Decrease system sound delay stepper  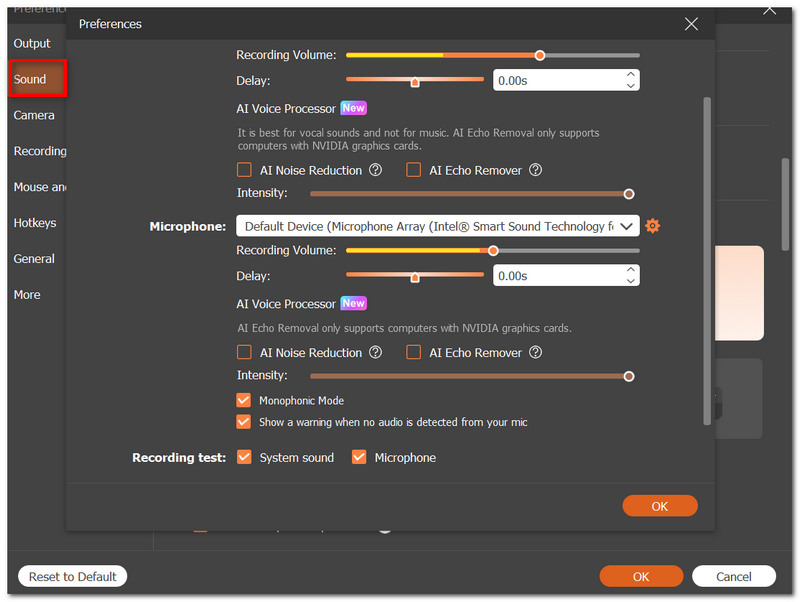click(631, 86)
